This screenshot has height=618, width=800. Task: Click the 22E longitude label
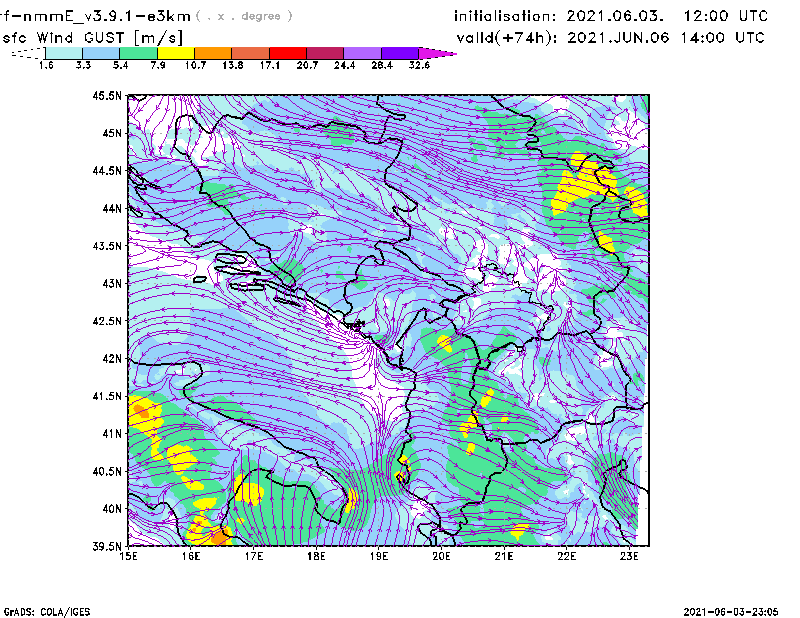566,556
